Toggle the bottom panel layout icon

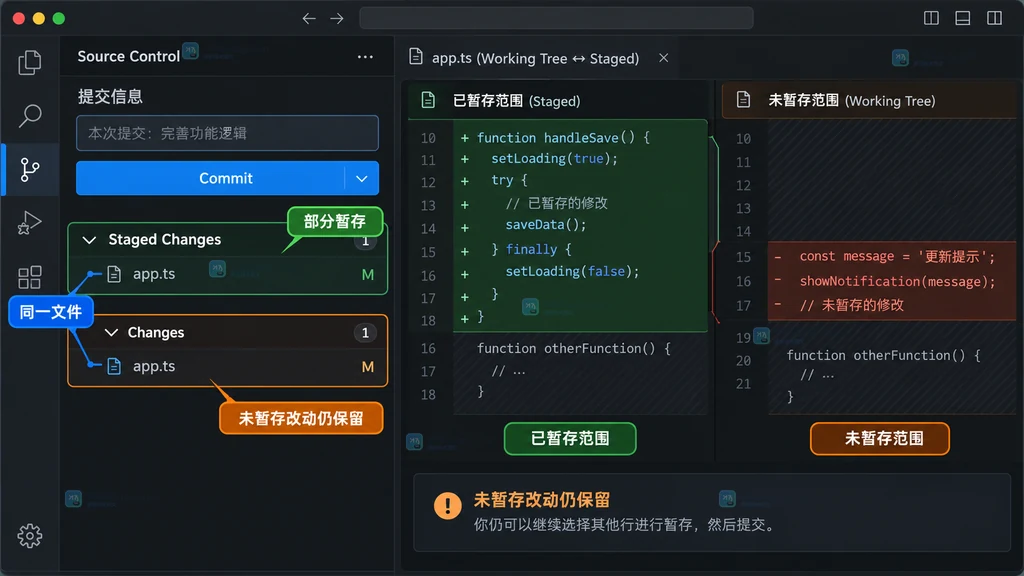click(963, 18)
